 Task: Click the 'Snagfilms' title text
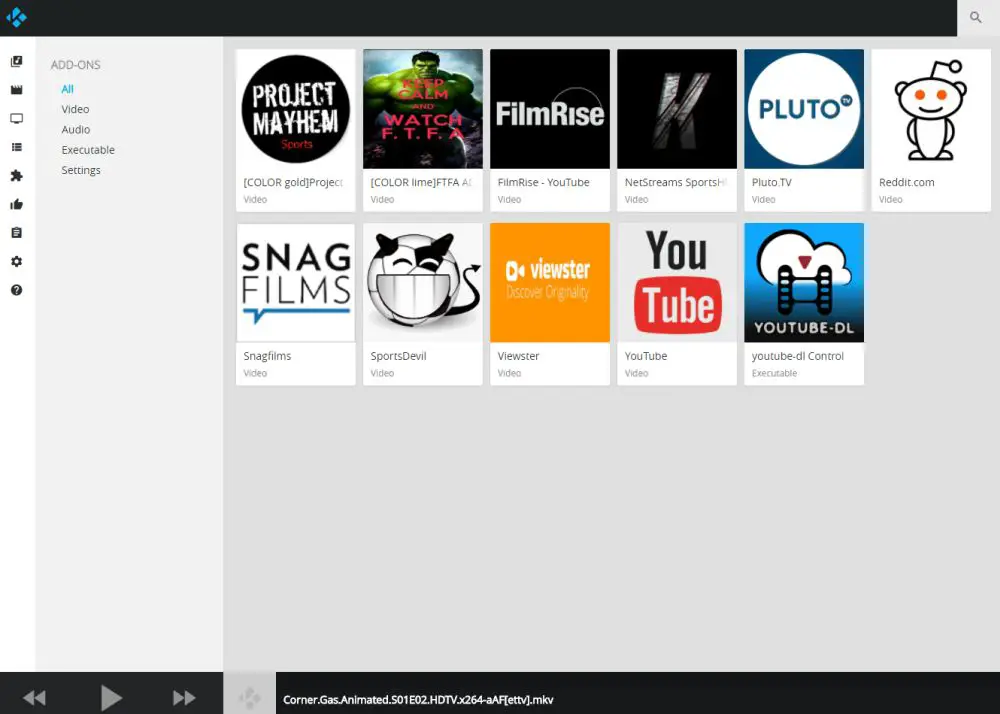coord(267,356)
